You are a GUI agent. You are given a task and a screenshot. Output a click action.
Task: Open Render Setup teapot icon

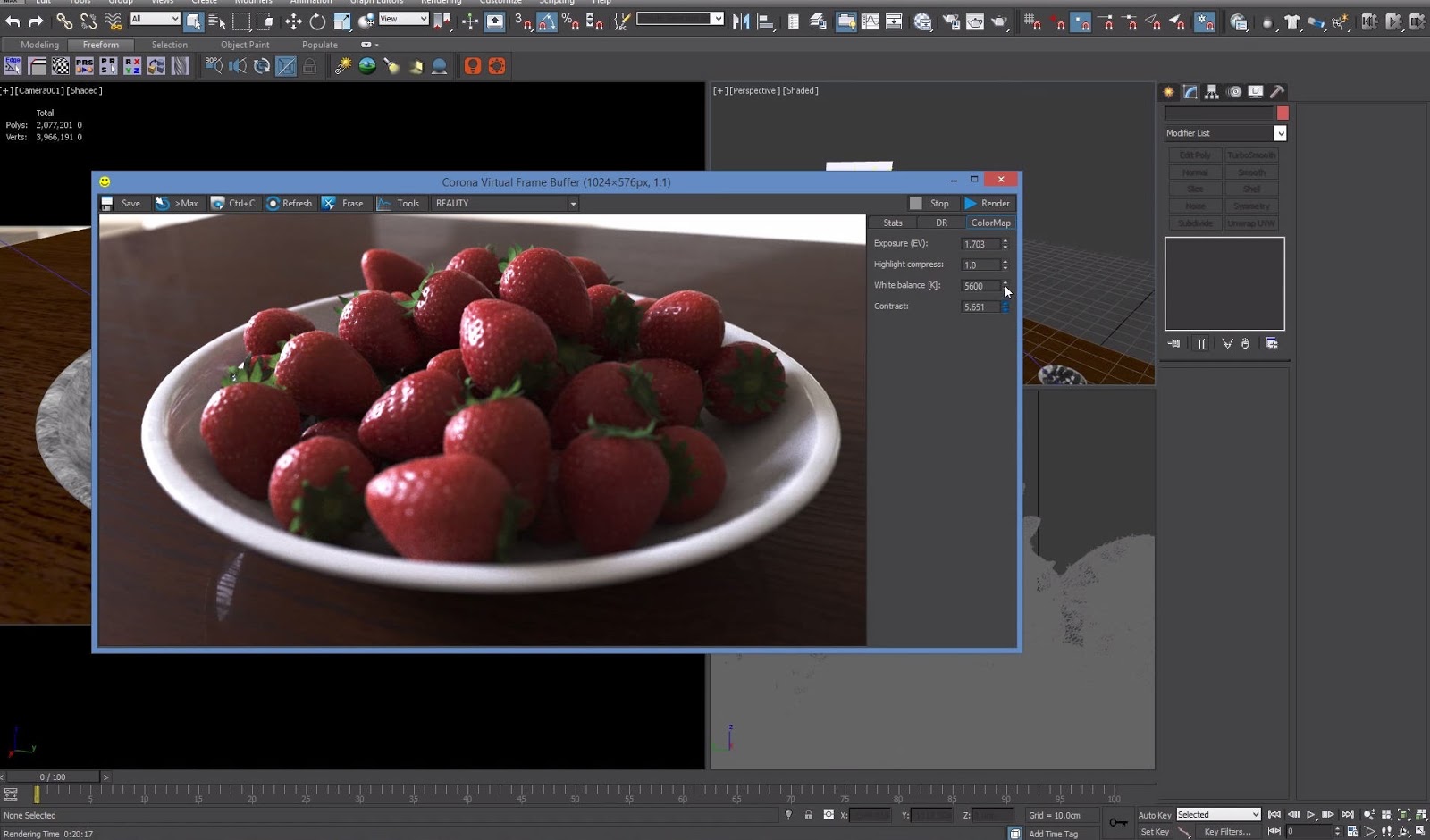coord(951,21)
